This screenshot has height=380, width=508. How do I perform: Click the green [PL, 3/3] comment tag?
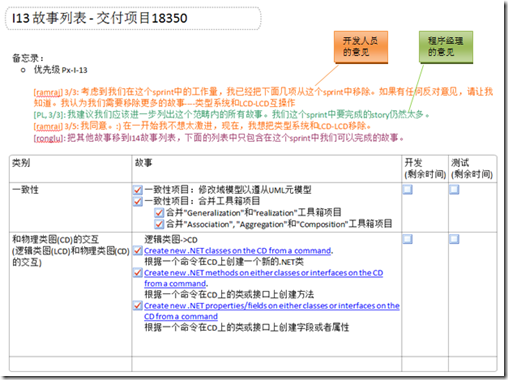pyautogui.click(x=49, y=115)
